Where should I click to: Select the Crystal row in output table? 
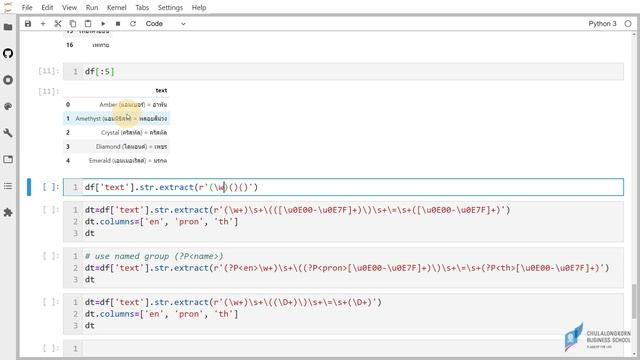point(116,132)
